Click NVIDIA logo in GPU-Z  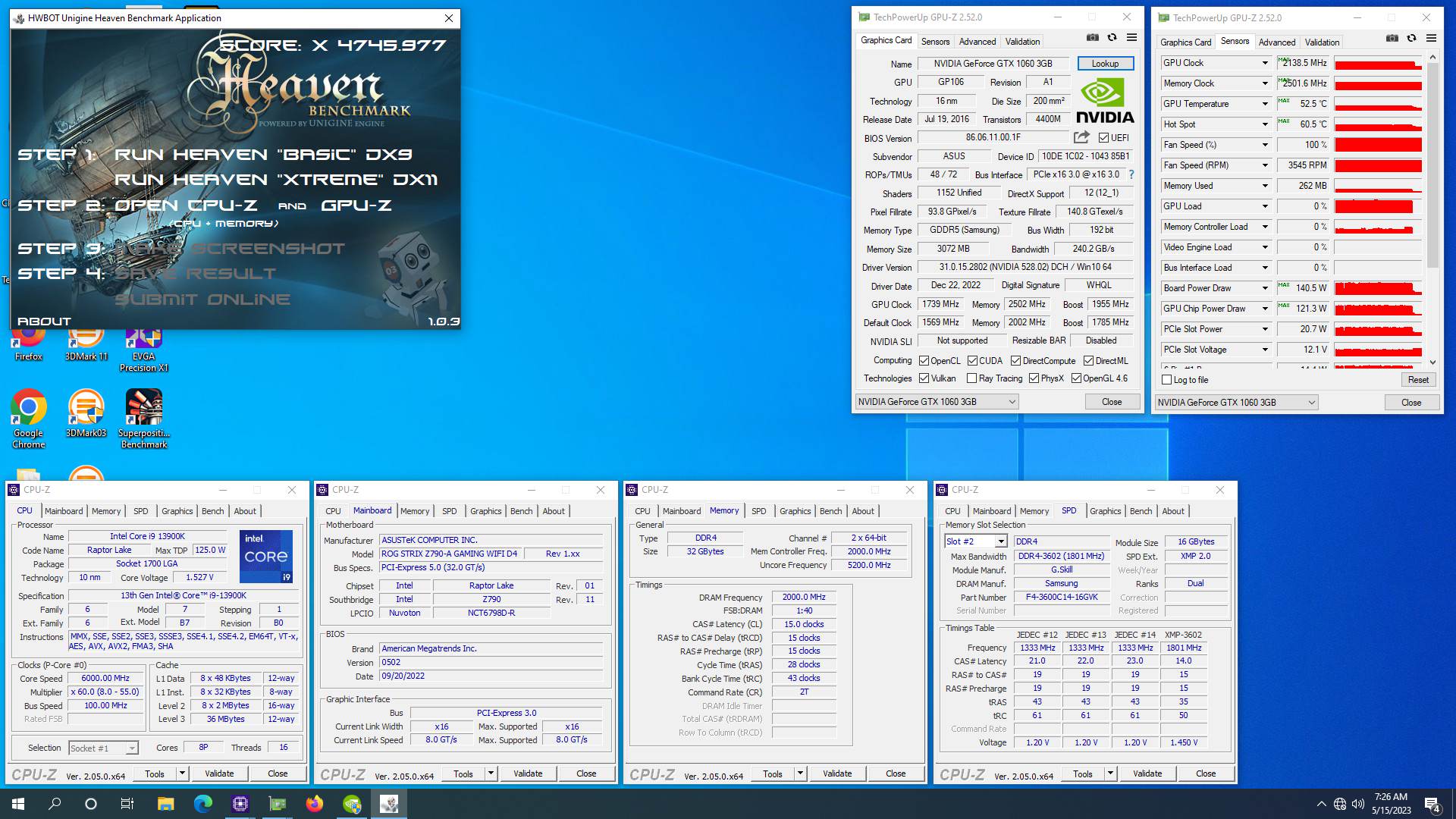[1105, 102]
